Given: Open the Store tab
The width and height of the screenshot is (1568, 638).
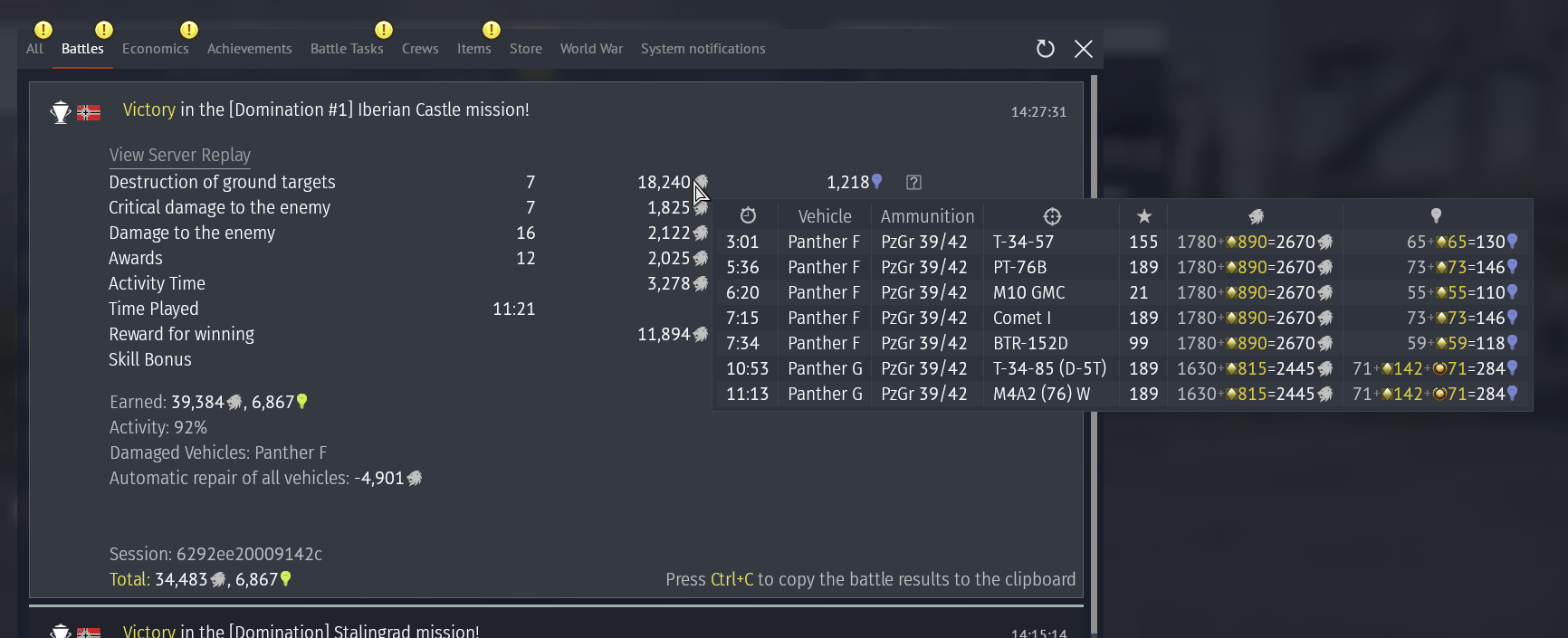Looking at the screenshot, I should [526, 49].
